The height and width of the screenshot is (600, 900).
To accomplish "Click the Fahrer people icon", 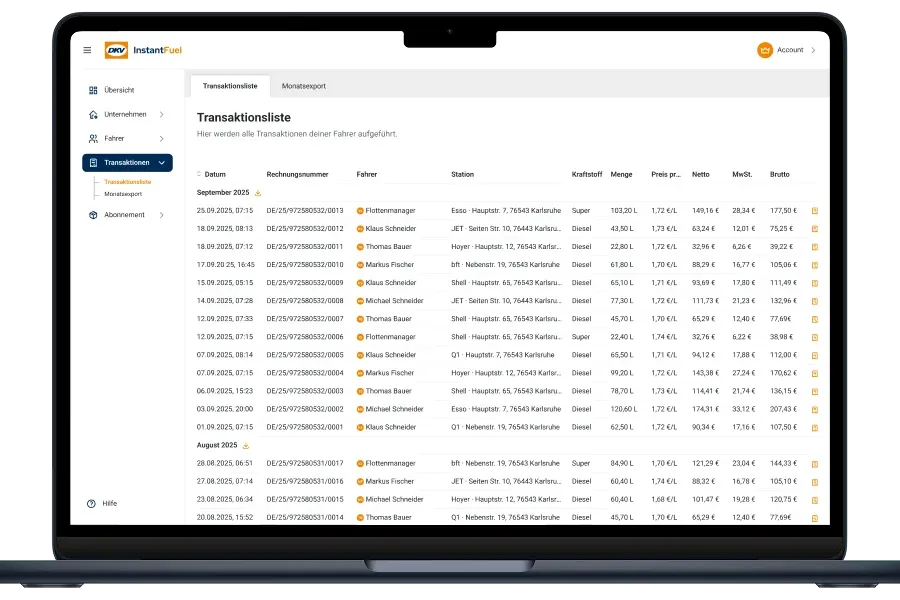I will point(93,138).
